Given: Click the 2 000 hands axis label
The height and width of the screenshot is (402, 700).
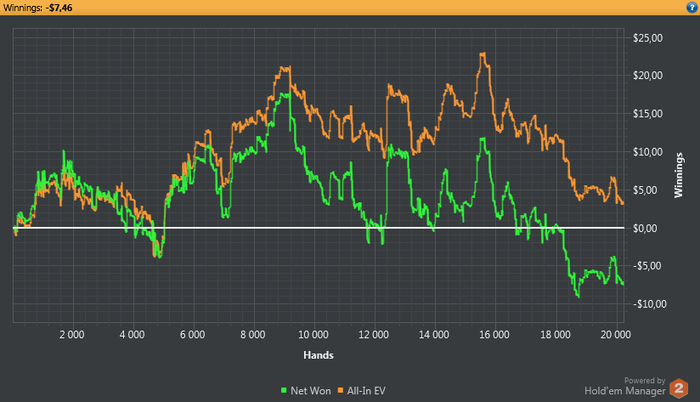Looking at the screenshot, I should [72, 335].
